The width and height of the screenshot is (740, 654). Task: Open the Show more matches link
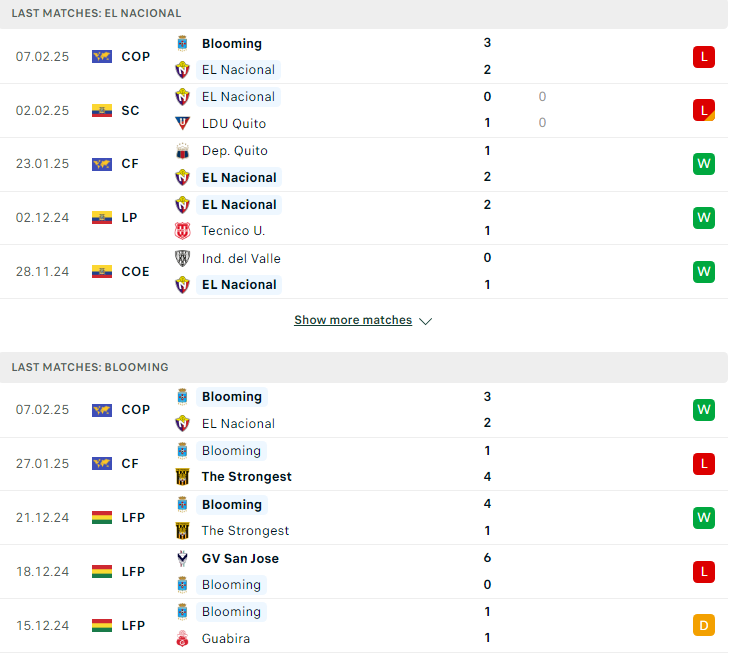(x=353, y=320)
